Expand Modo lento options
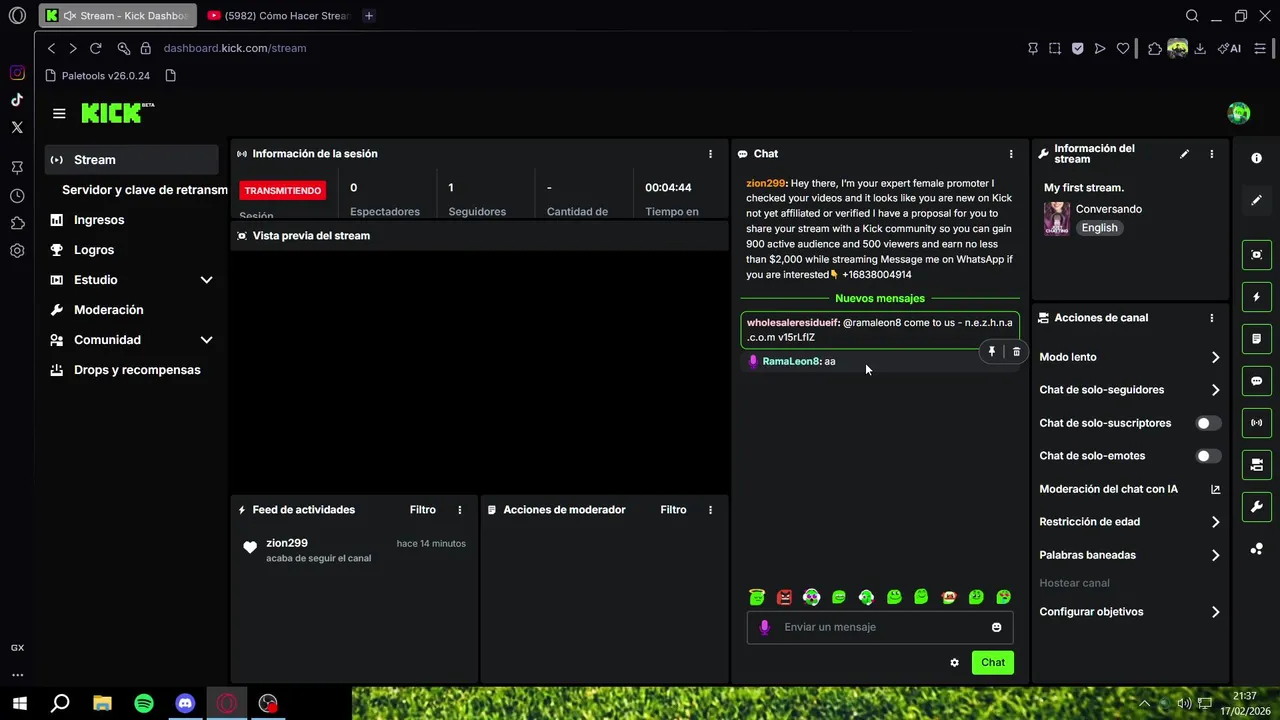The image size is (1280, 720). (1130, 357)
